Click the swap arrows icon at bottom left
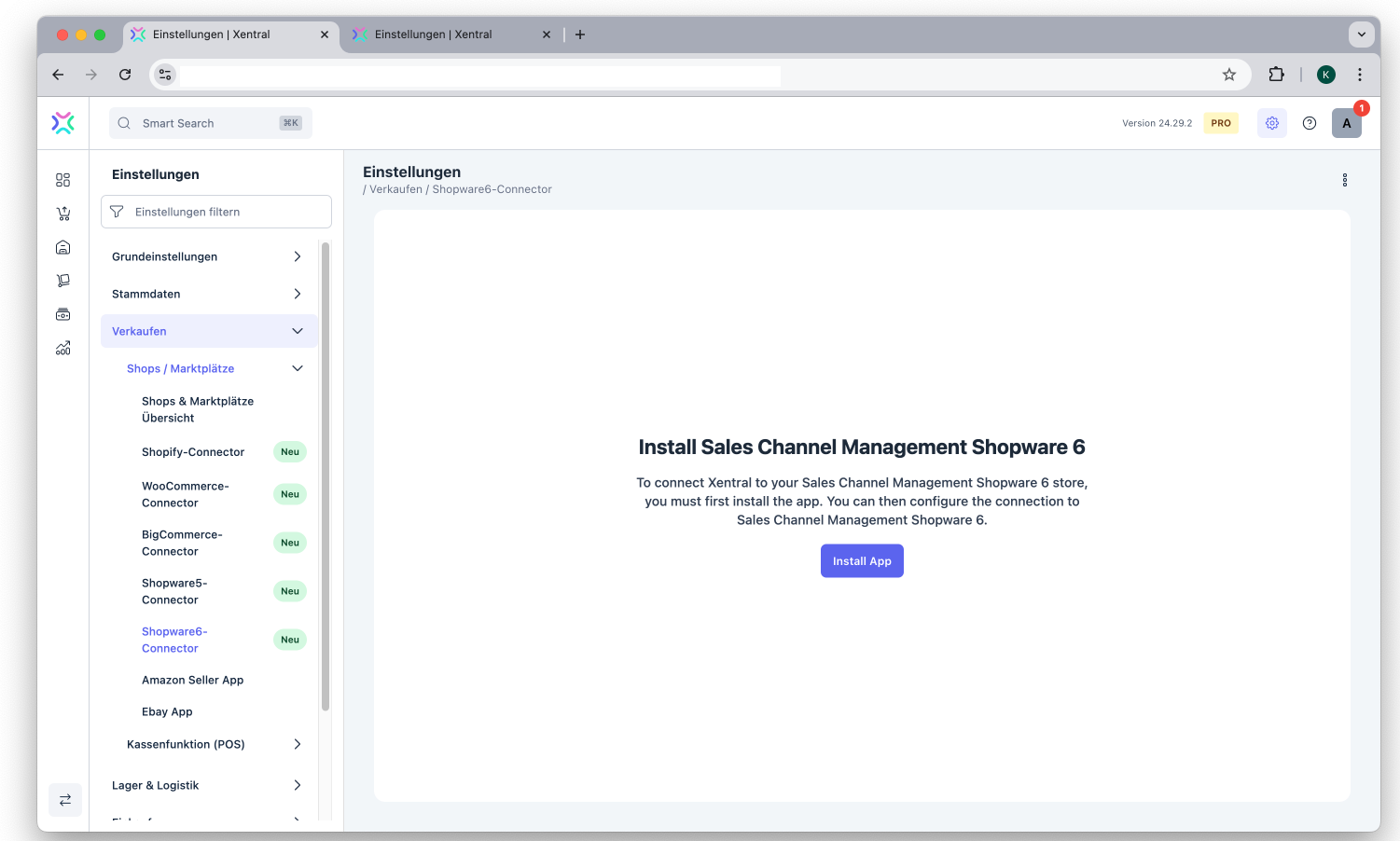Viewport: 1400px width, 841px height. point(65,800)
